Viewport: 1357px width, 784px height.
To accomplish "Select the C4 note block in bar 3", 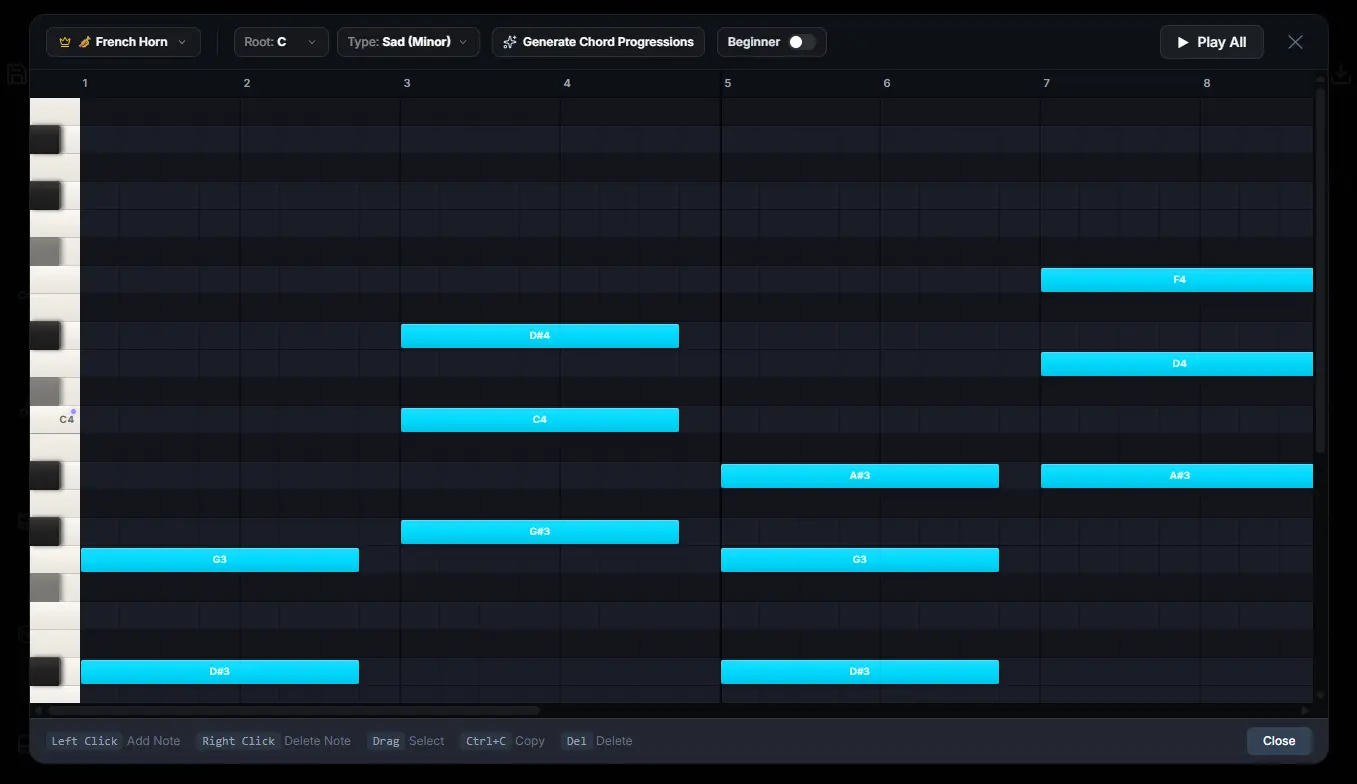I will pyautogui.click(x=540, y=420).
